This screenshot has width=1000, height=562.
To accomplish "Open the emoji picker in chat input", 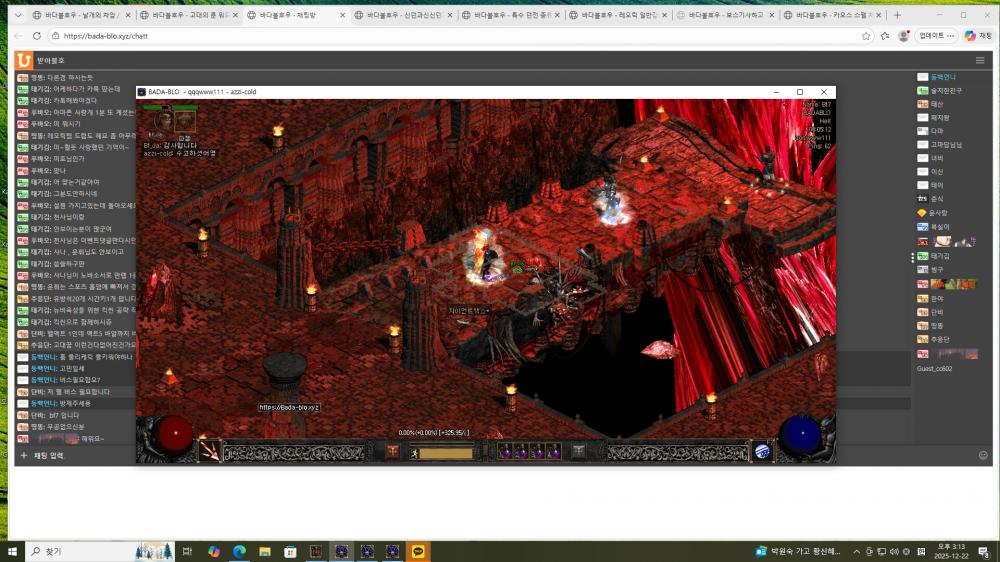I will [x=982, y=455].
